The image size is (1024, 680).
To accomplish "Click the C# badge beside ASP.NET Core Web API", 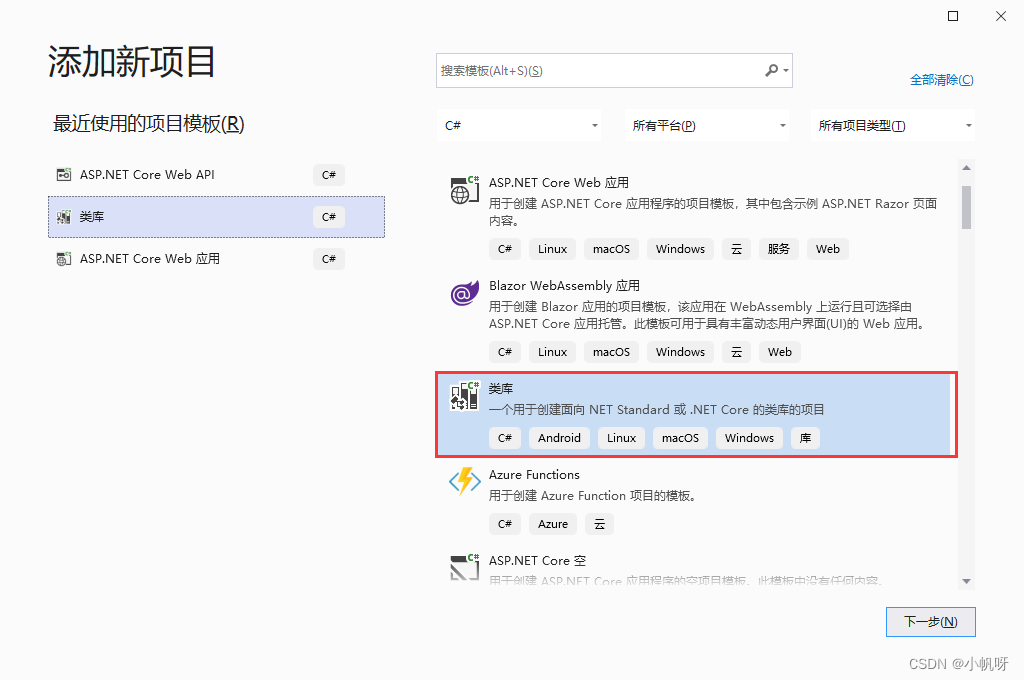I will pyautogui.click(x=328, y=175).
